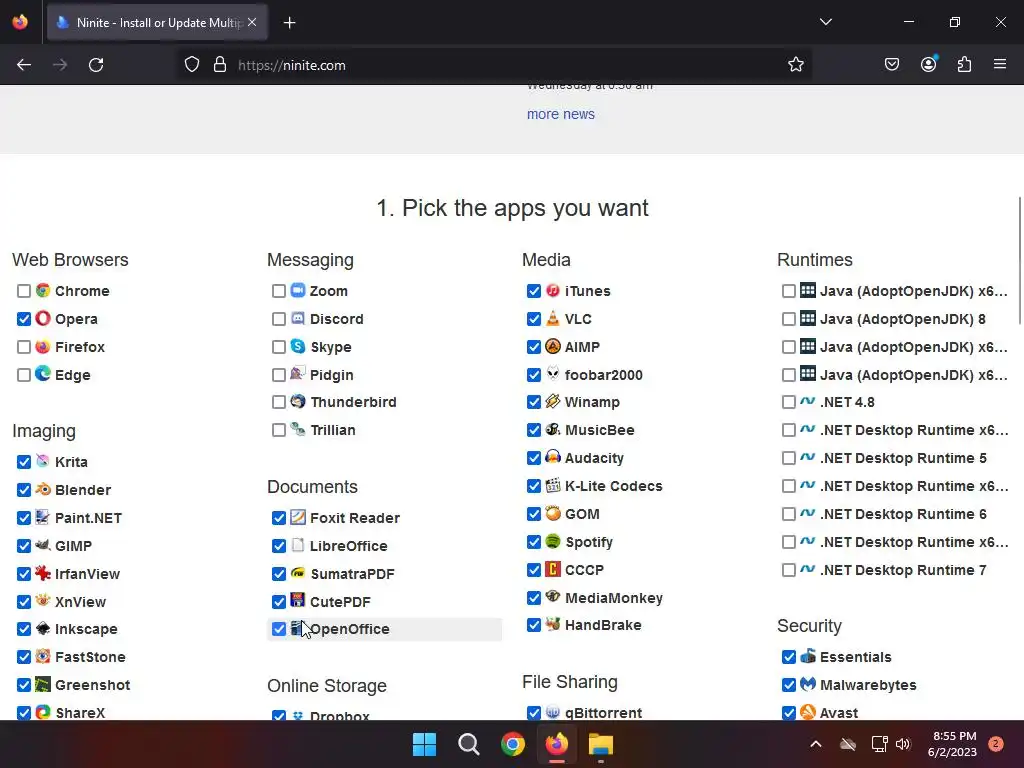1024x768 pixels.
Task: Uncheck the LibreOffice checkbox
Action: [x=279, y=546]
